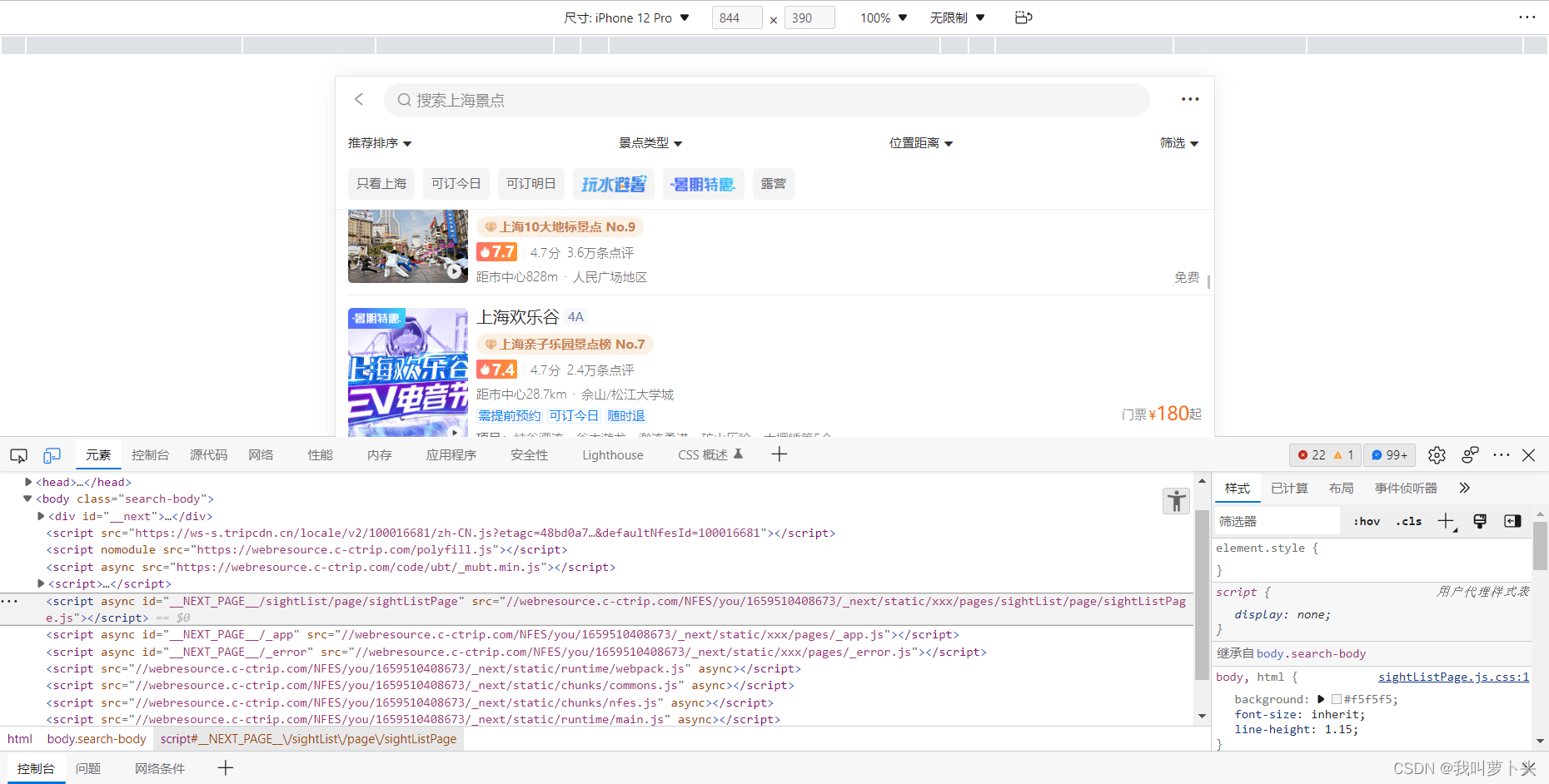Open the Lighthouse tab
1549x784 pixels.
612,455
